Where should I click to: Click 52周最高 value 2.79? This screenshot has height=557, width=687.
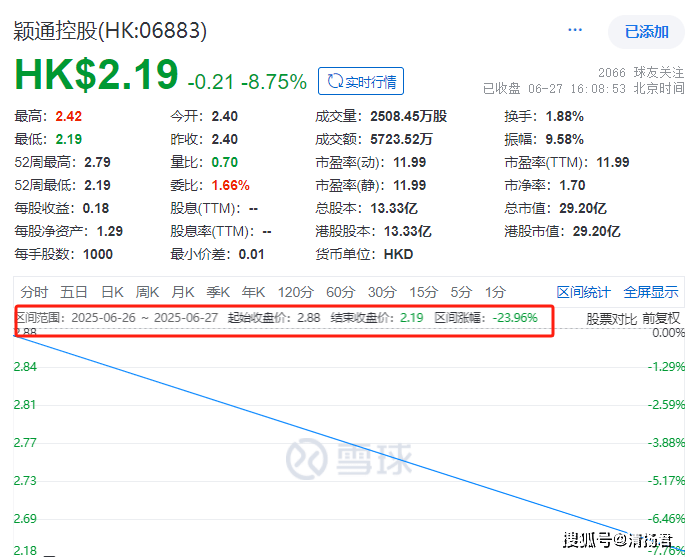coord(97,162)
